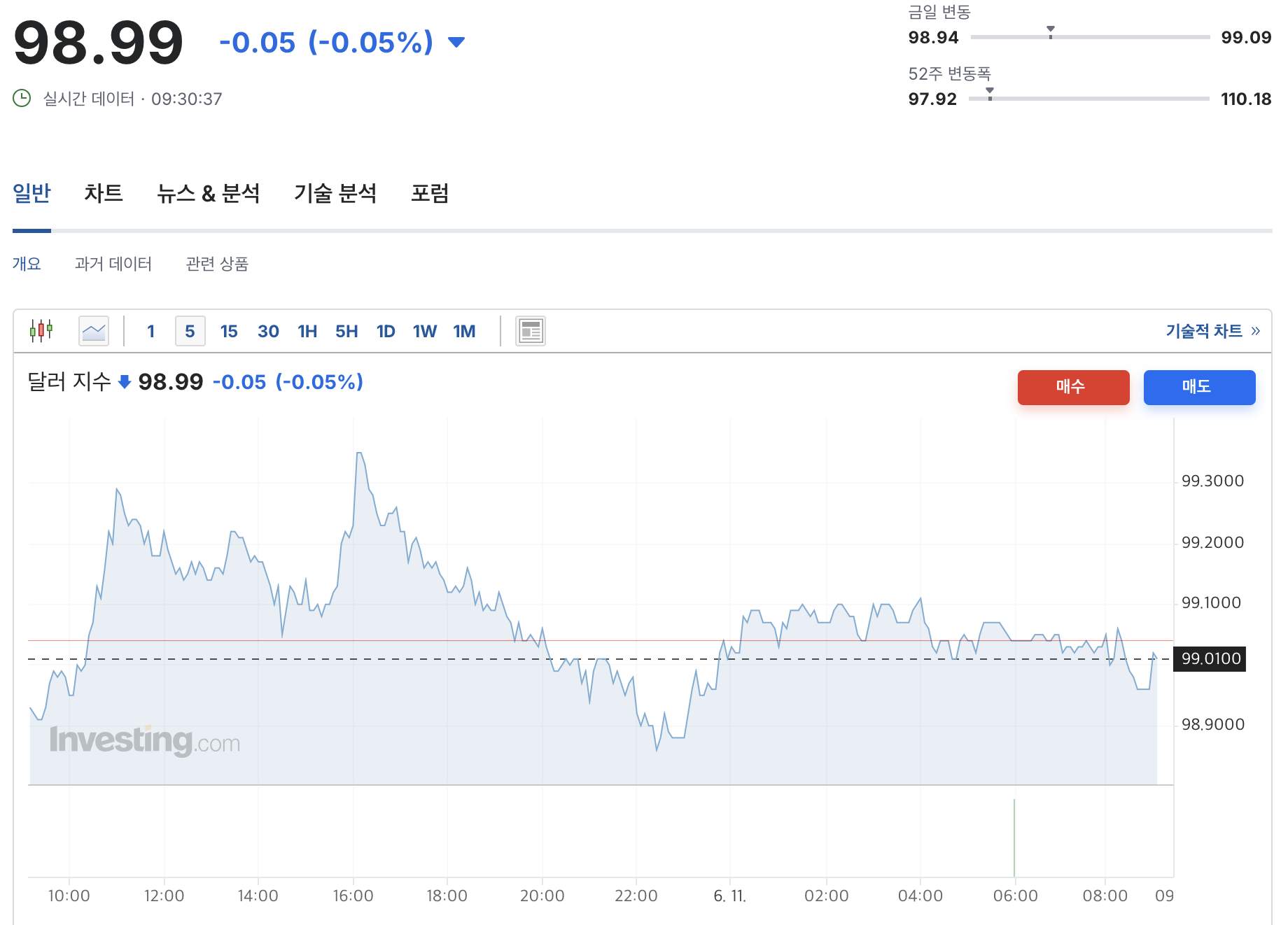Click the 99.2000 price axis label
The height and width of the screenshot is (925, 1288).
1212,543
